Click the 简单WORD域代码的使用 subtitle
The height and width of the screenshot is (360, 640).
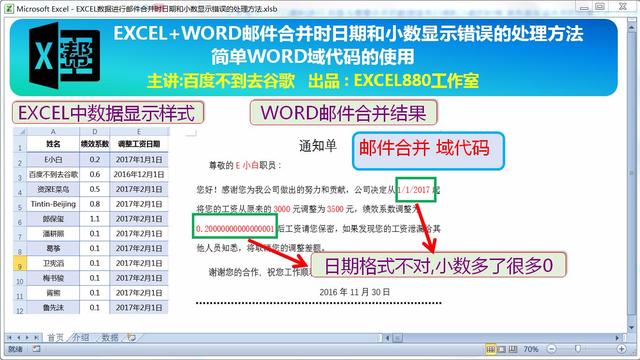coord(313,56)
